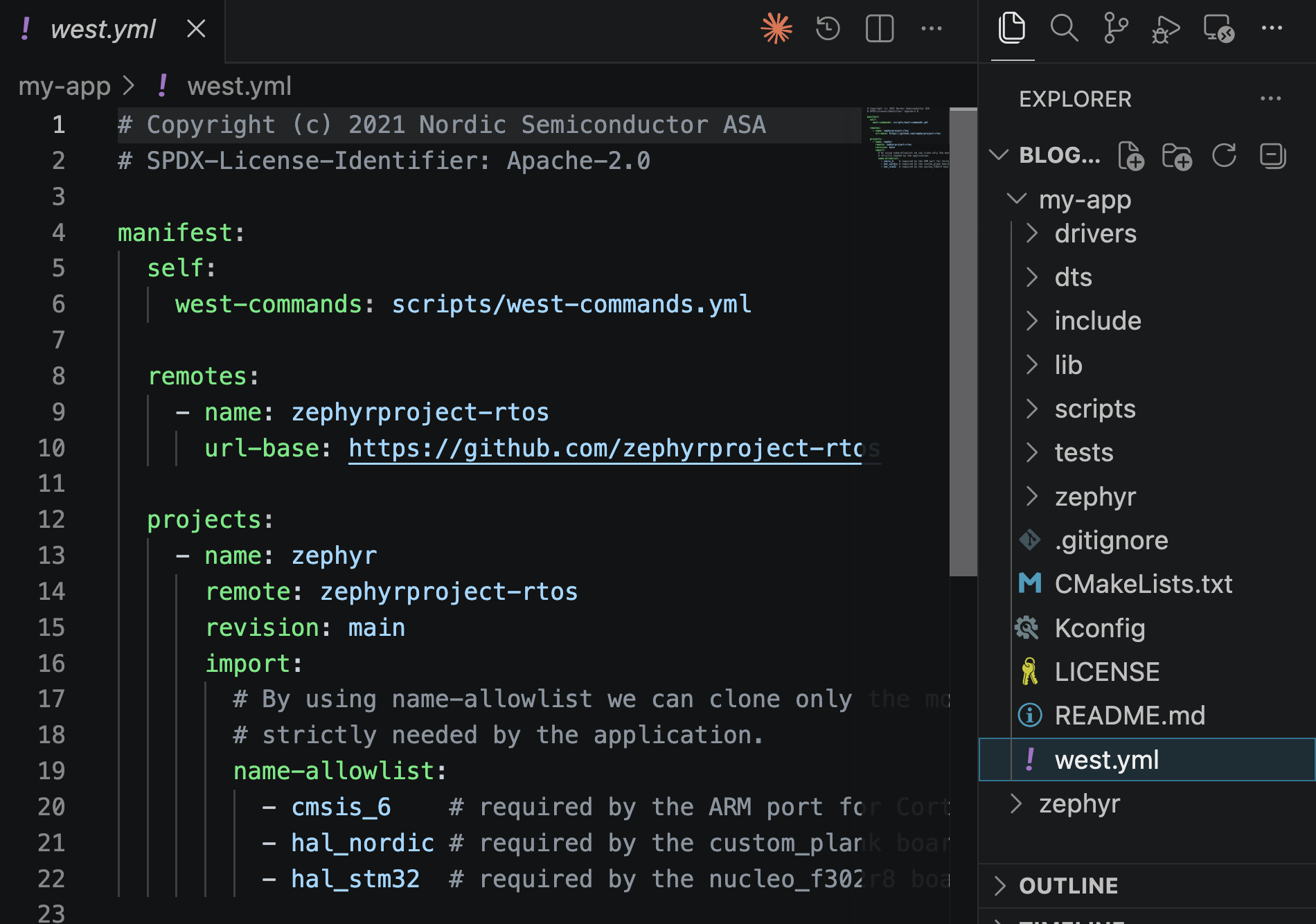Click 'self:' key on line 5
The width and height of the screenshot is (1316, 924).
[181, 268]
